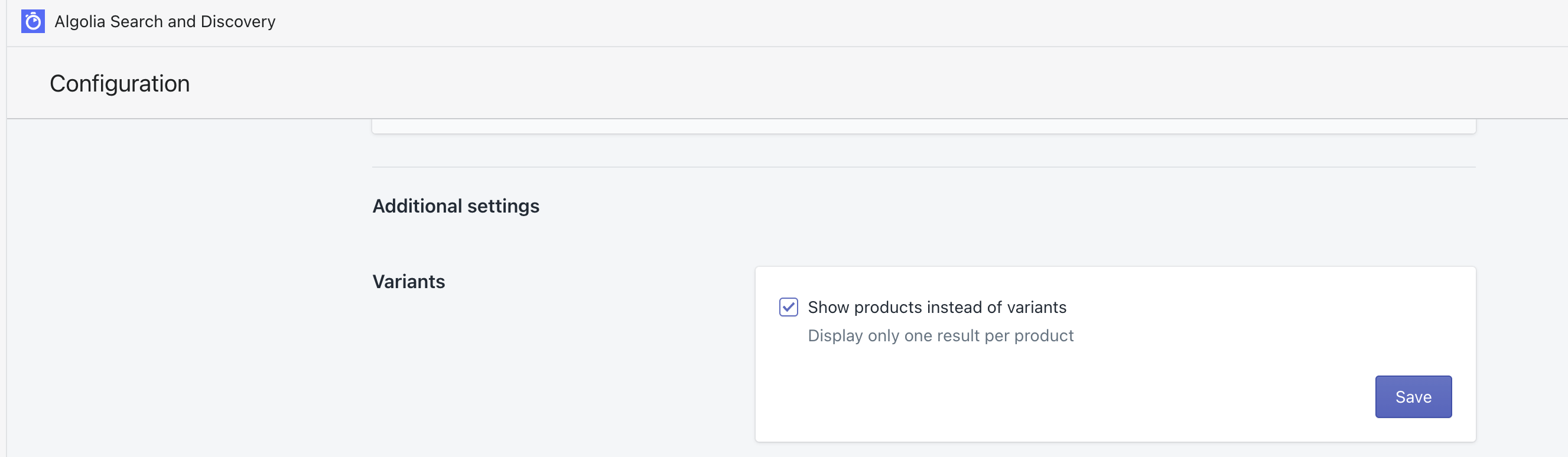Click the blue checkmark in the variants checkbox
1568x457 pixels.
click(x=788, y=307)
